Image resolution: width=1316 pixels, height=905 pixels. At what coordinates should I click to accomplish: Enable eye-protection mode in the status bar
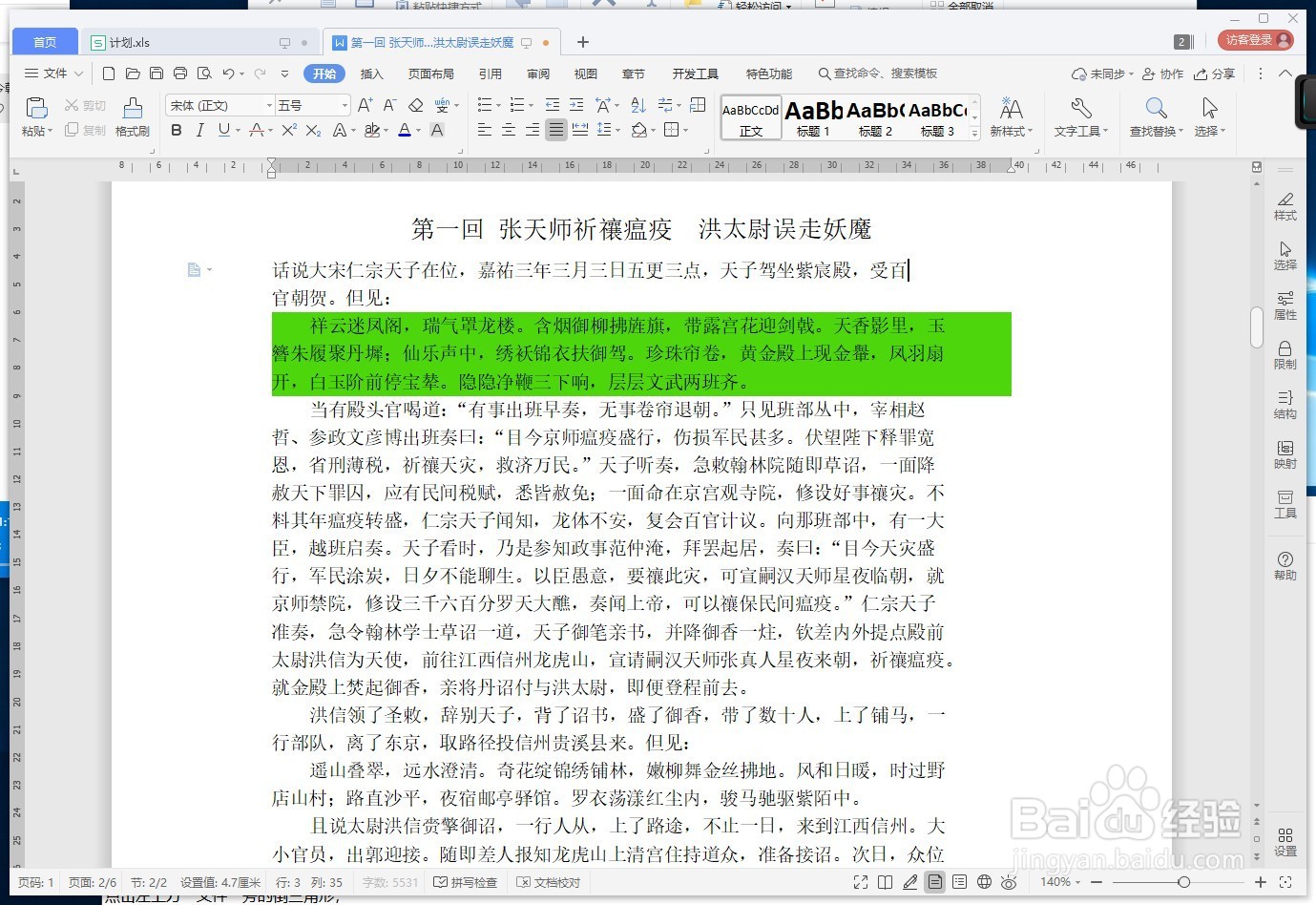click(x=1009, y=882)
